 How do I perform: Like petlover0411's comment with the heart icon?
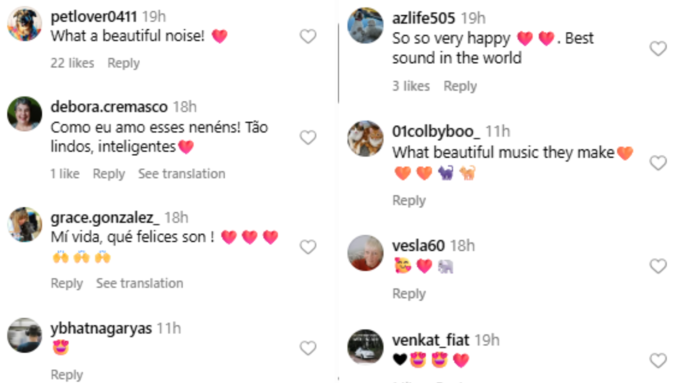point(308,36)
